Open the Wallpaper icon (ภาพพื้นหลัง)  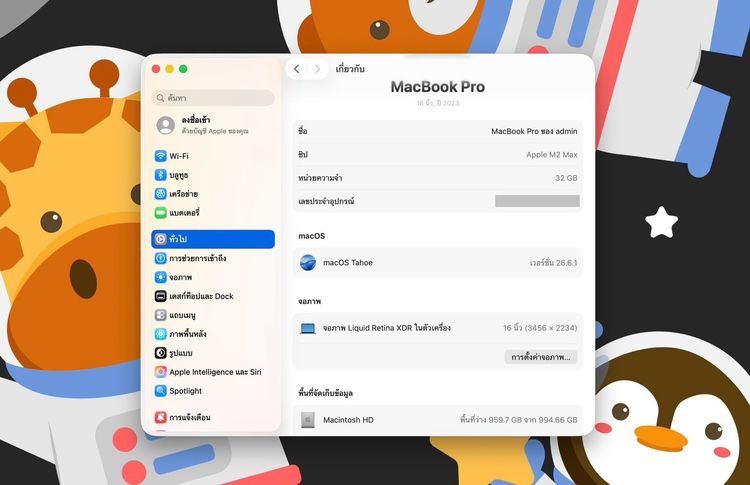(161, 334)
